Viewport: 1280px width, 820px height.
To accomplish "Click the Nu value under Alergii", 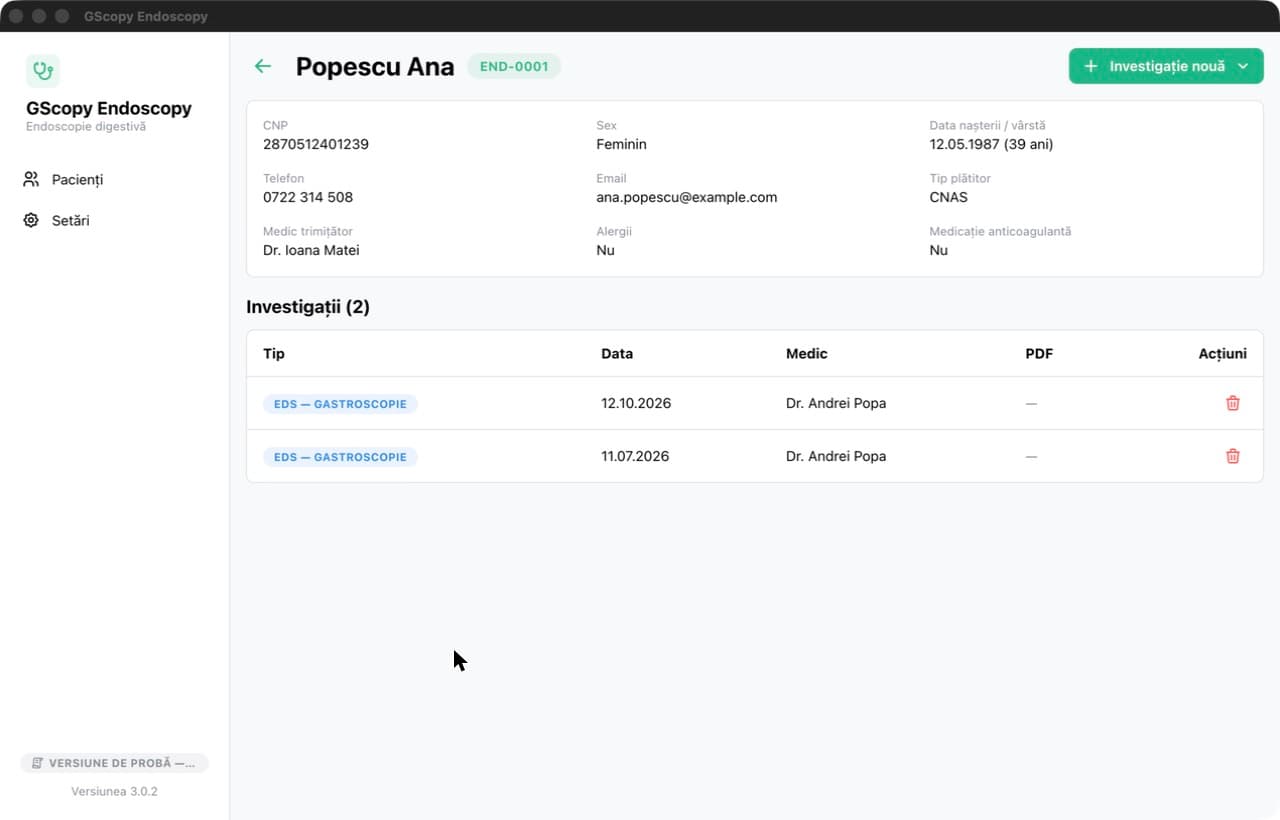I will coord(605,250).
